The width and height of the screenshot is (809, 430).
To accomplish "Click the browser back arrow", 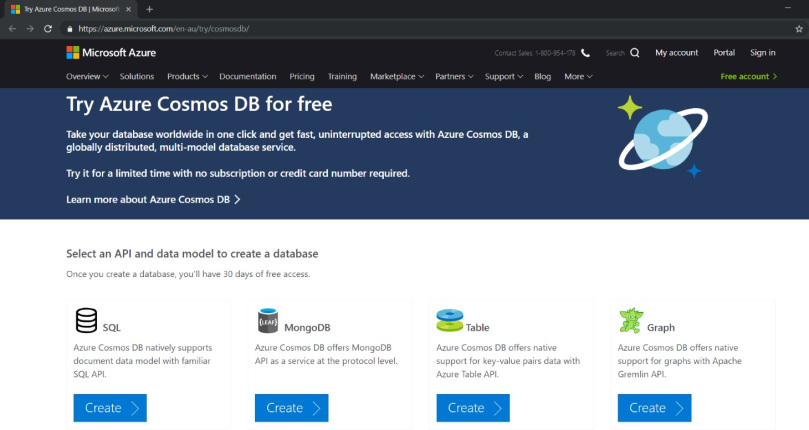I will (12, 29).
